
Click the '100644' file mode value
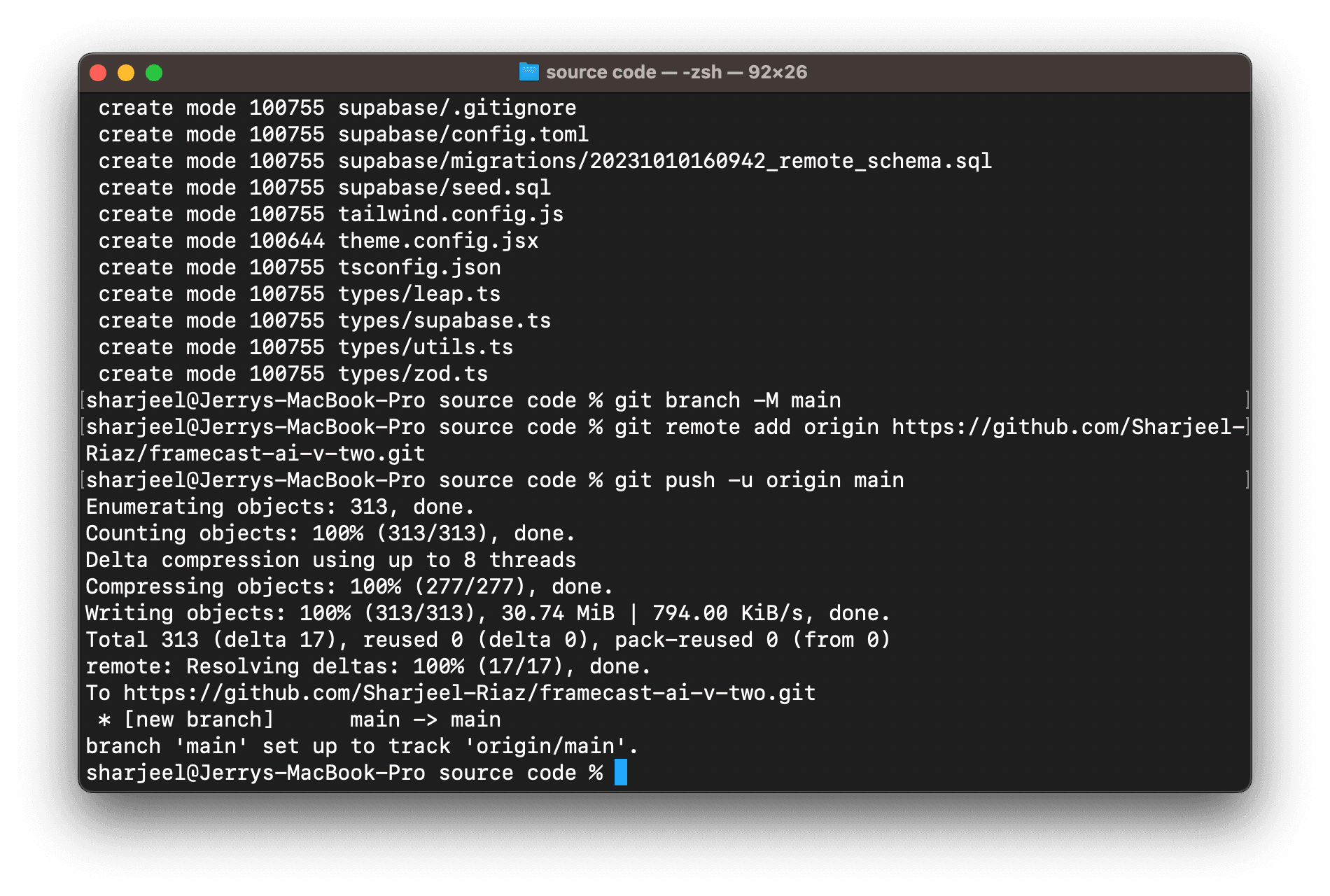click(x=287, y=241)
